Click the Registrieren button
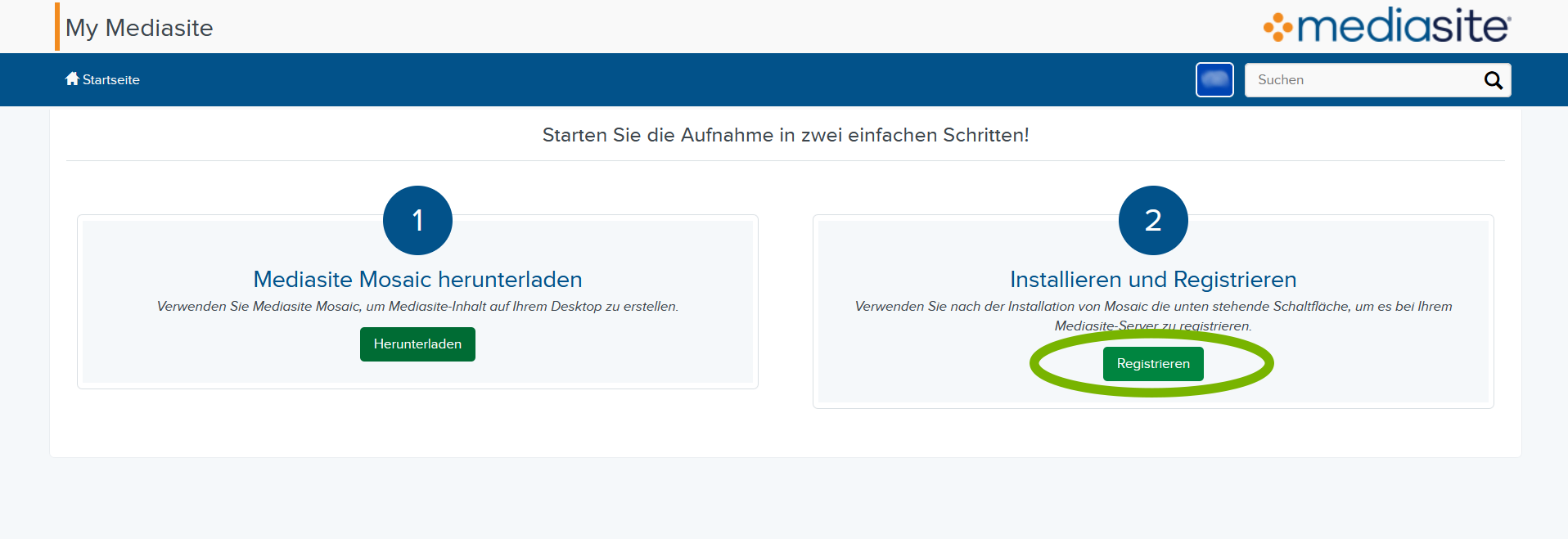The width and height of the screenshot is (1568, 539). pos(1153,364)
